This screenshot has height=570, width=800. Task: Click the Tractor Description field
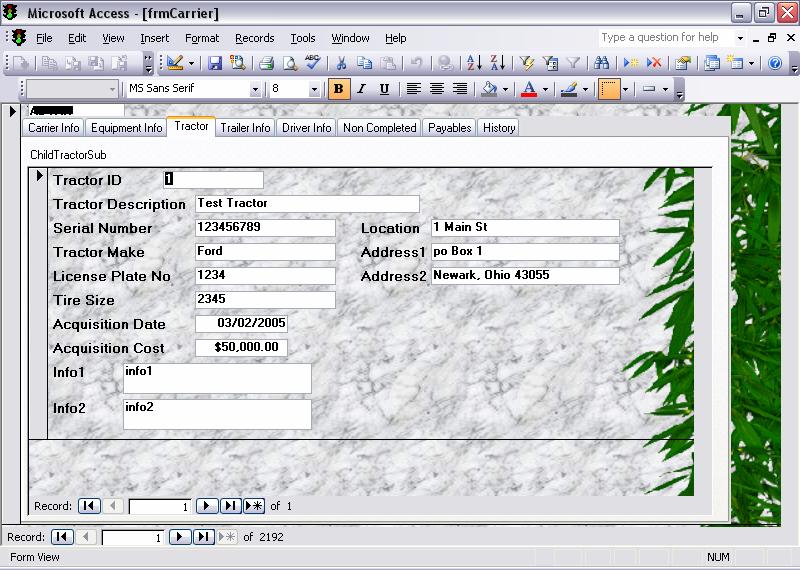pyautogui.click(x=307, y=204)
